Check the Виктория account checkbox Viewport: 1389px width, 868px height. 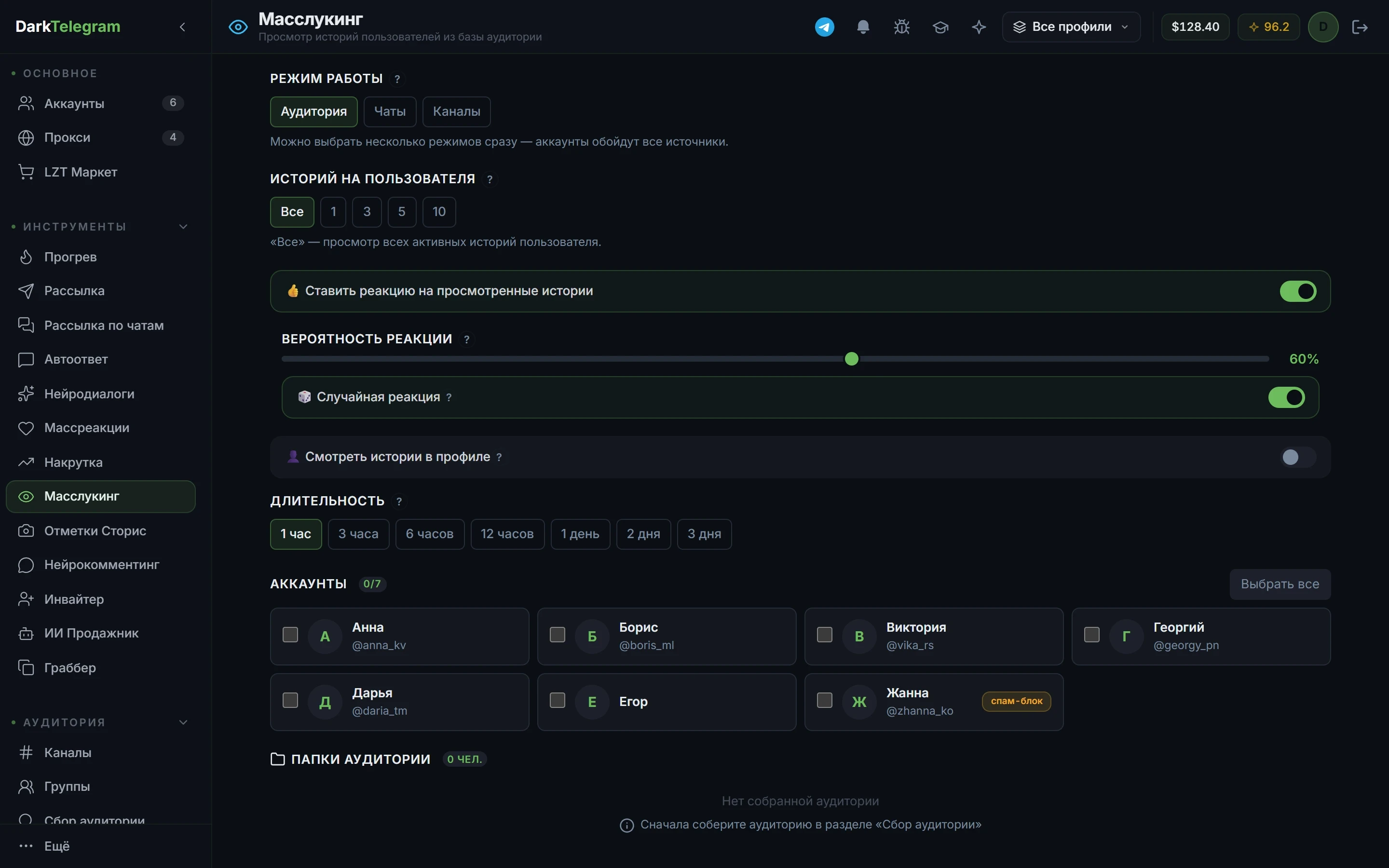click(x=825, y=634)
